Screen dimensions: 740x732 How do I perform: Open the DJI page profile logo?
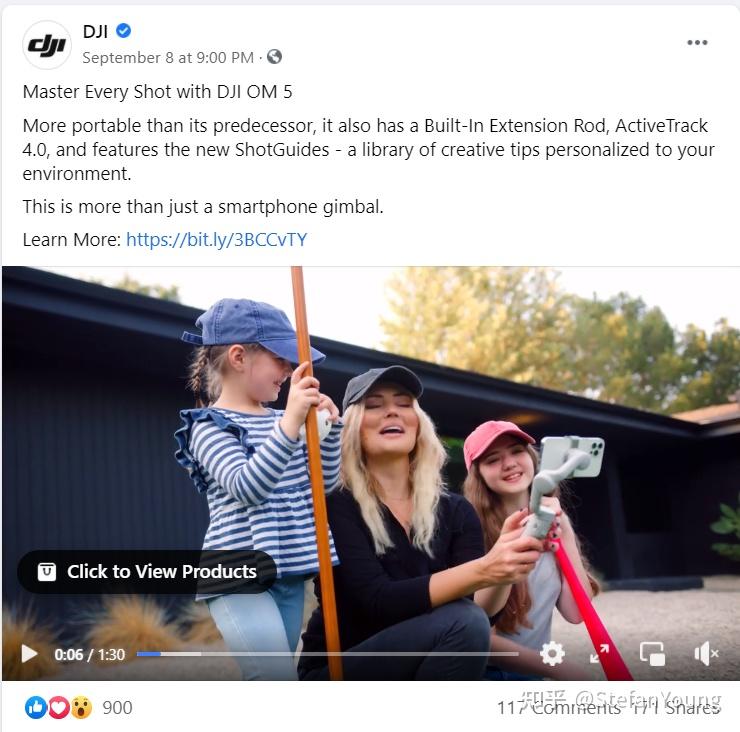(47, 45)
